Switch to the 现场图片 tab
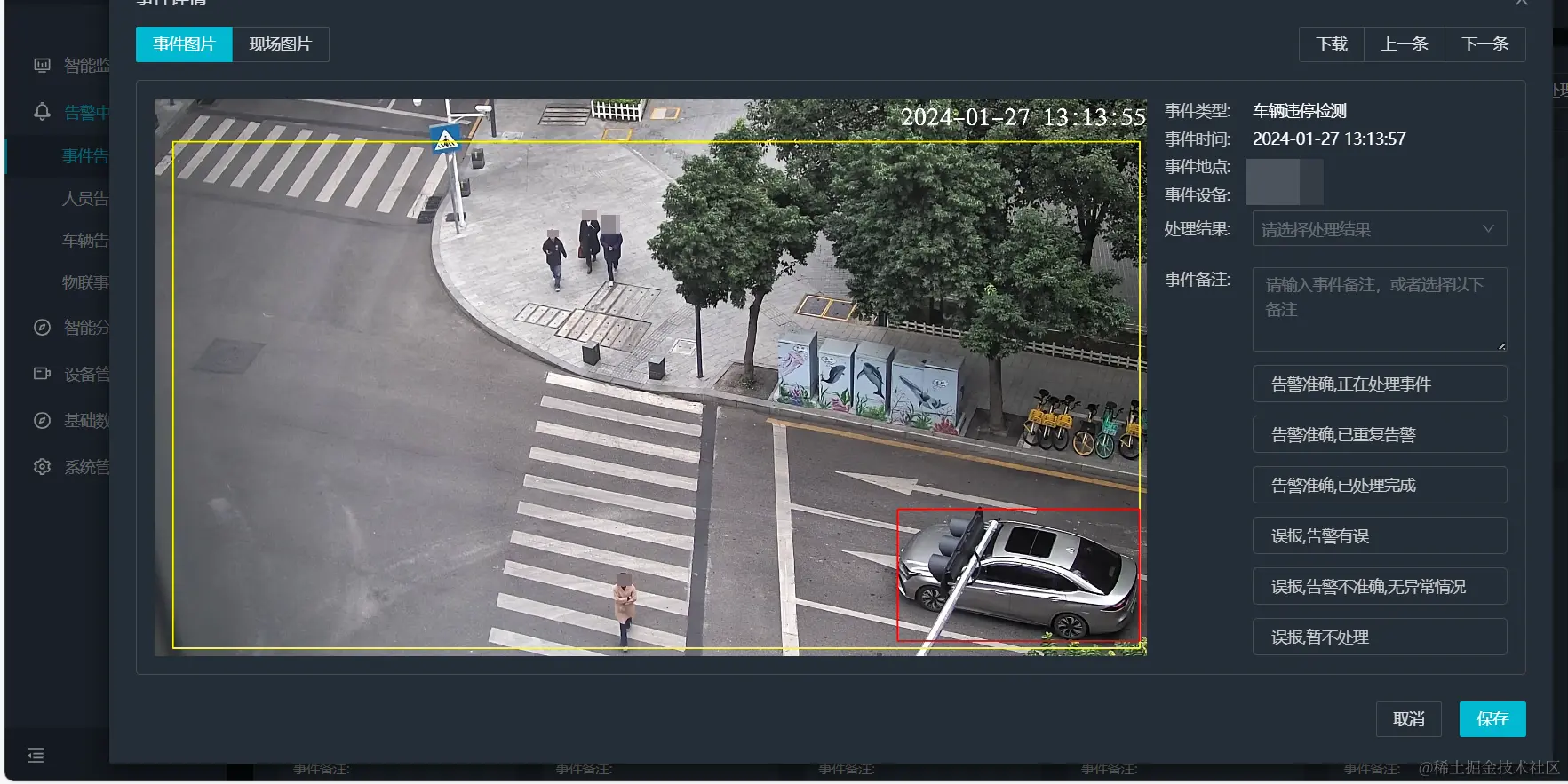The width and height of the screenshot is (1568, 784). click(281, 44)
